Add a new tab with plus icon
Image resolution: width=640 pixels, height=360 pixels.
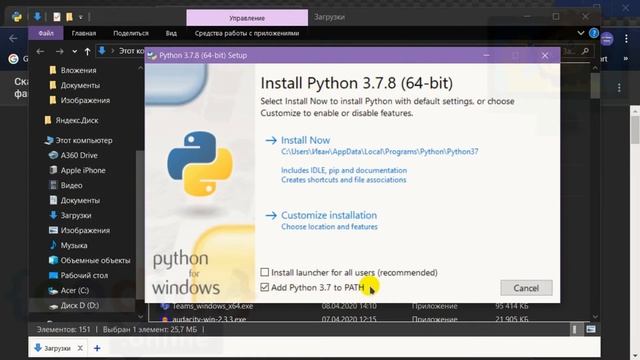point(97,348)
